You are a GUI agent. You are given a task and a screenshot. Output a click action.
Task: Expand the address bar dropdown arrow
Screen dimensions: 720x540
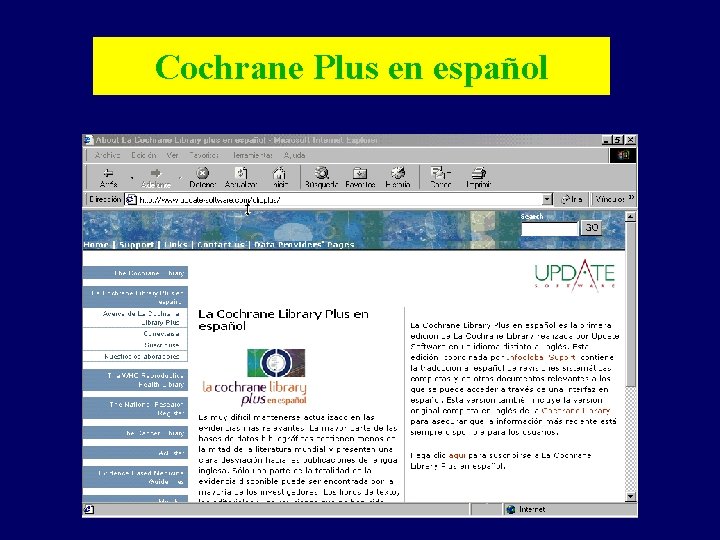(x=546, y=199)
